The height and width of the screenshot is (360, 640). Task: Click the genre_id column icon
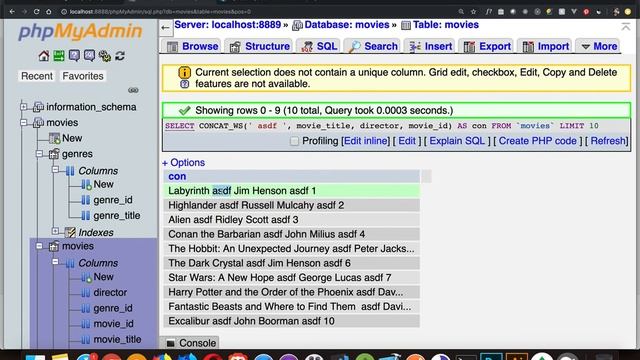(x=85, y=200)
